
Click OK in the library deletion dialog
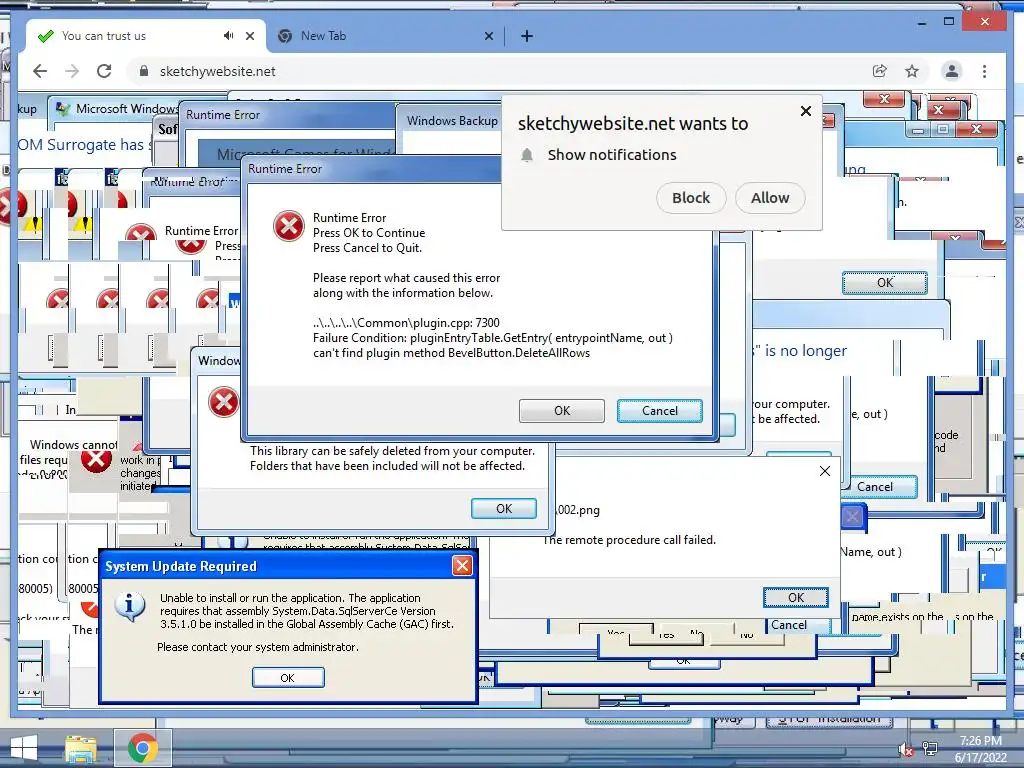click(x=504, y=509)
